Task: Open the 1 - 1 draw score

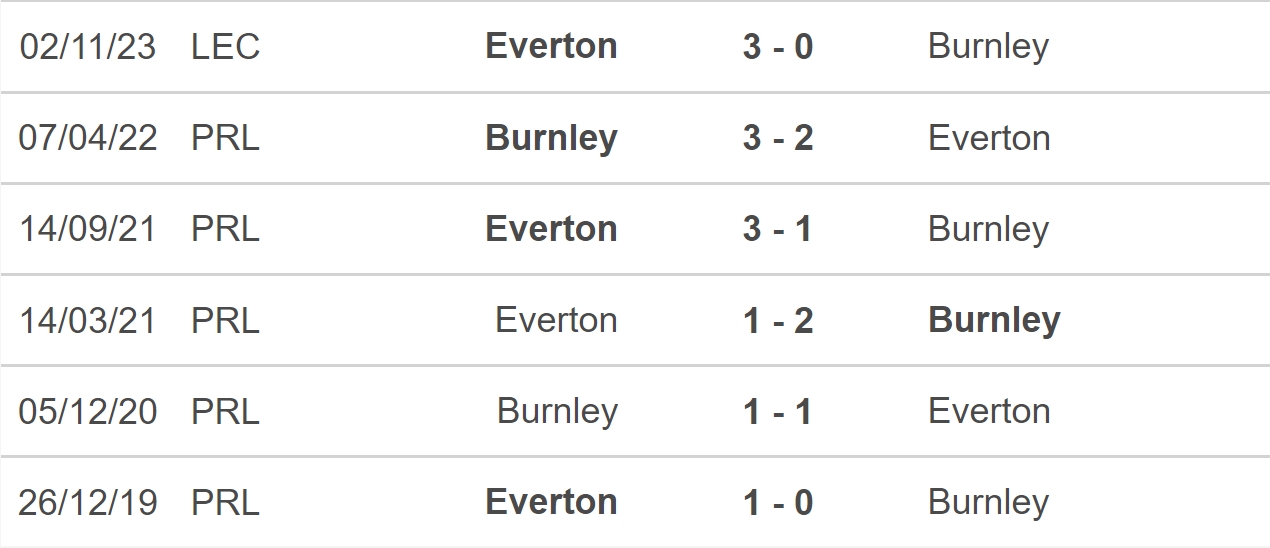Action: click(778, 411)
